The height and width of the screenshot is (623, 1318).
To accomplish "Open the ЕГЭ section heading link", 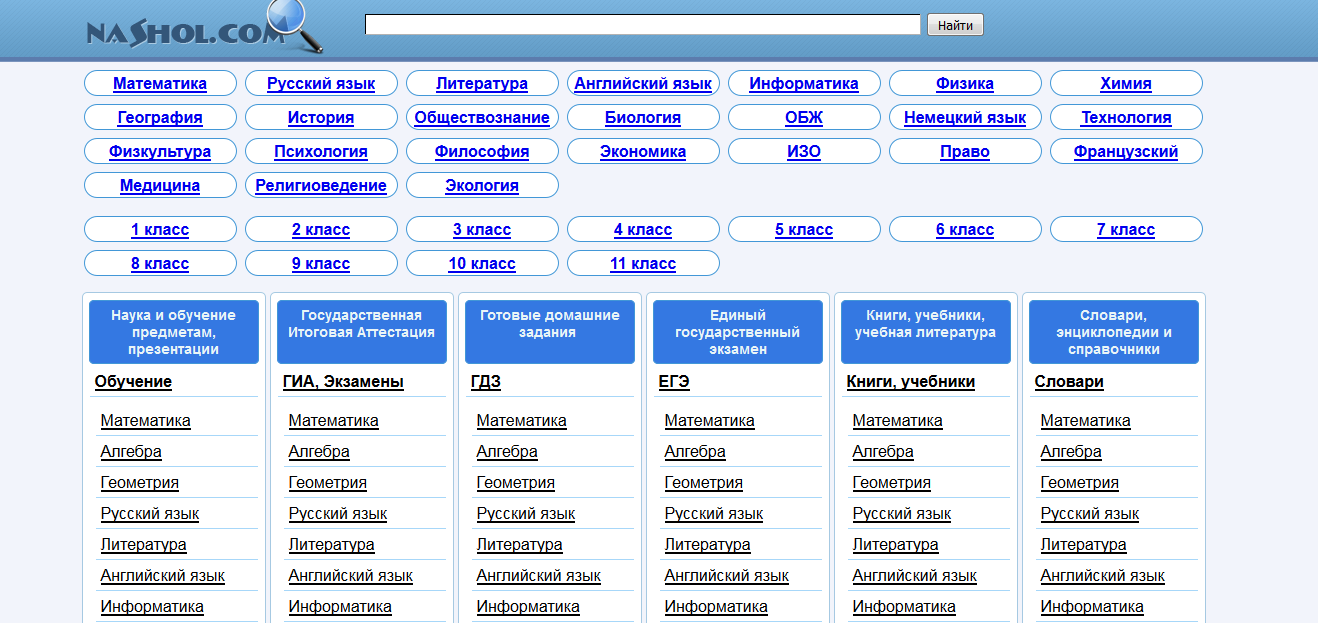I will [x=674, y=382].
